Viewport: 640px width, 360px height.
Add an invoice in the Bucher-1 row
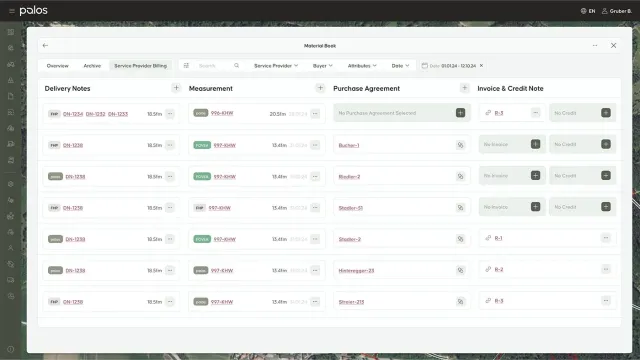click(x=536, y=144)
